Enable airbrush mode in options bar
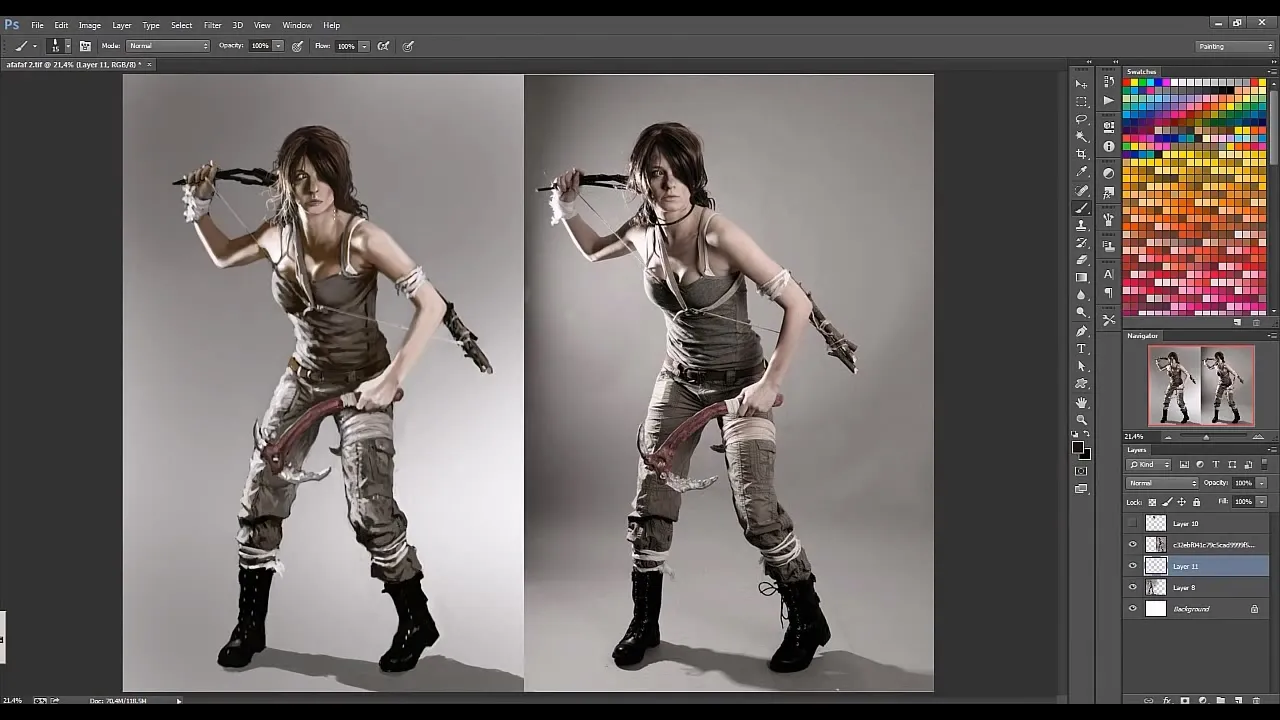Screen dimensions: 1280x720 pos(383,46)
